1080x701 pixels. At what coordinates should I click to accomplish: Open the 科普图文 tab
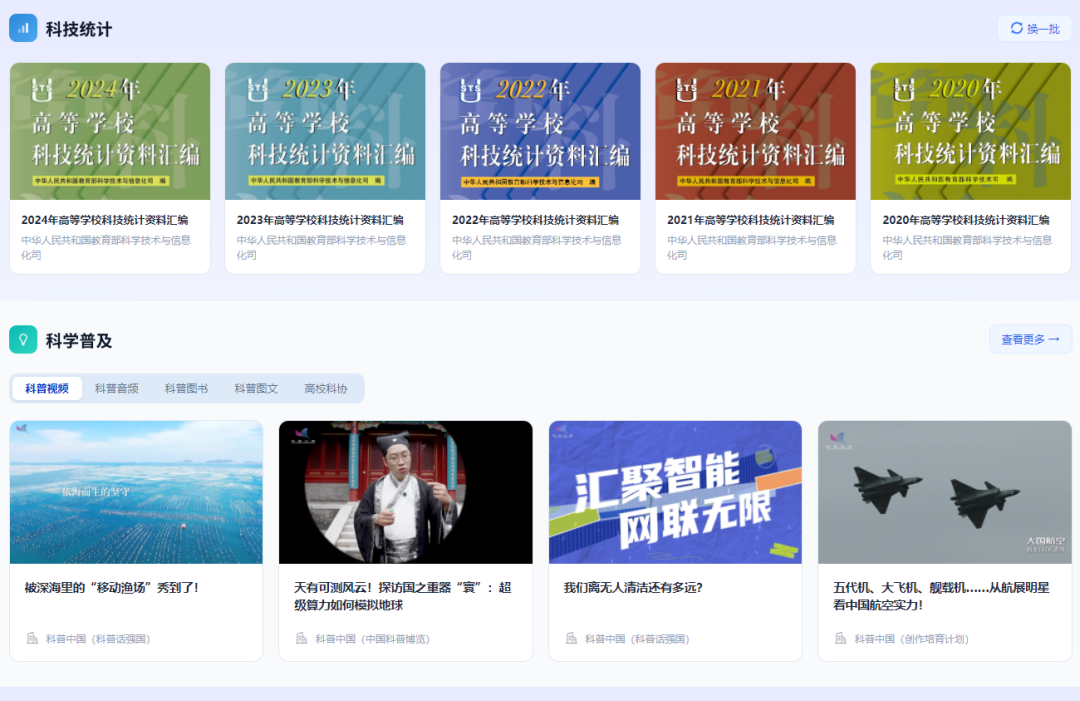(x=257, y=388)
